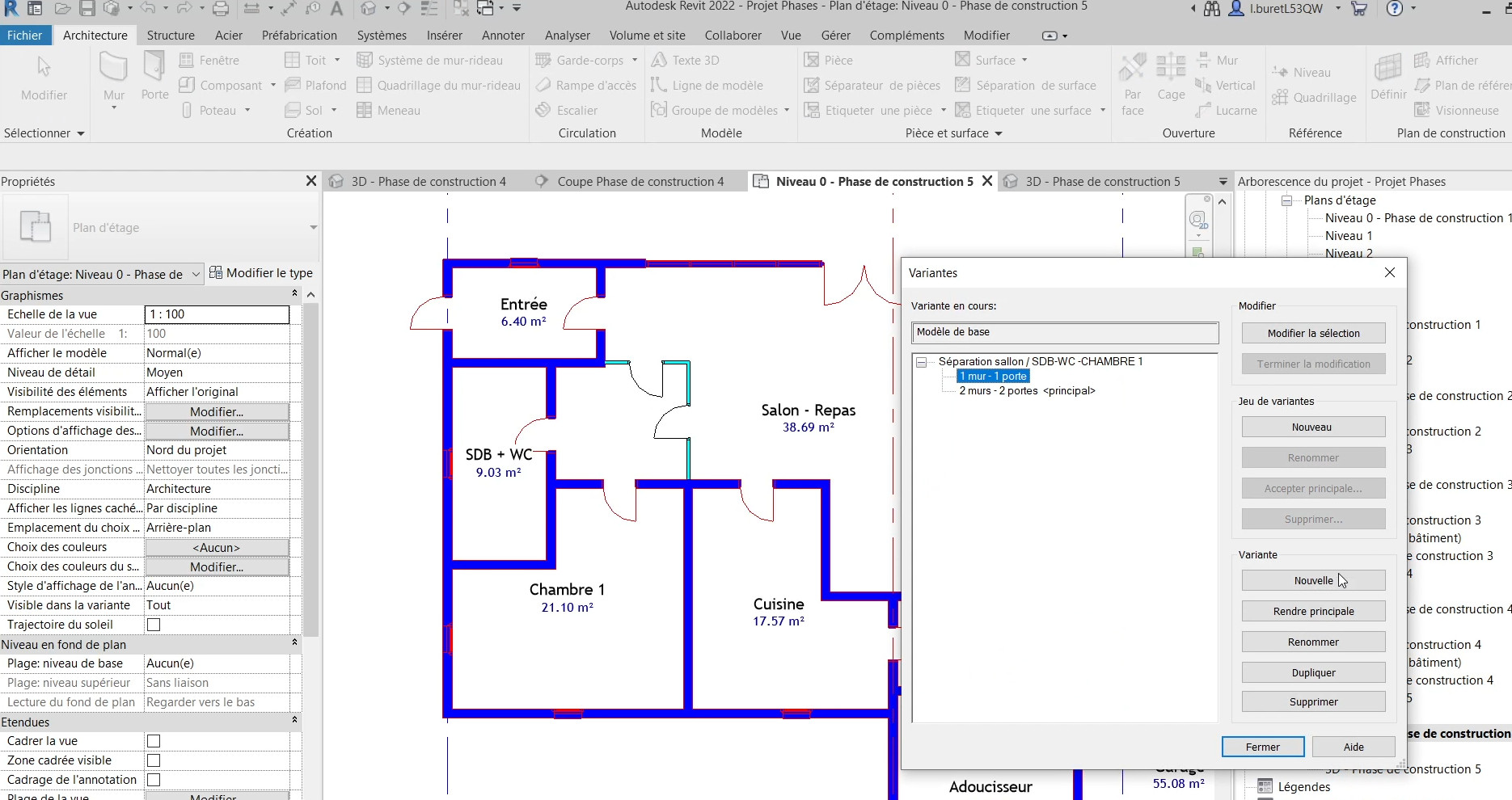Collapse the Séparation sallon variant set
The width and height of the screenshot is (1512, 800).
(x=921, y=362)
